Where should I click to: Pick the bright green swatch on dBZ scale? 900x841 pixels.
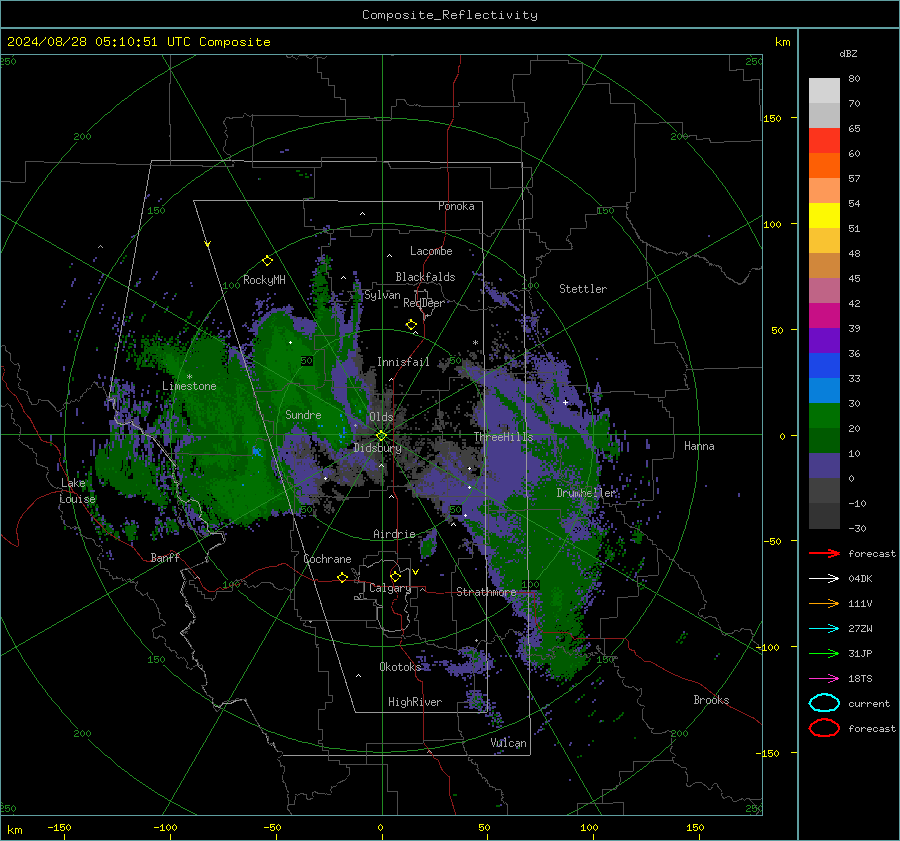pyautogui.click(x=824, y=416)
